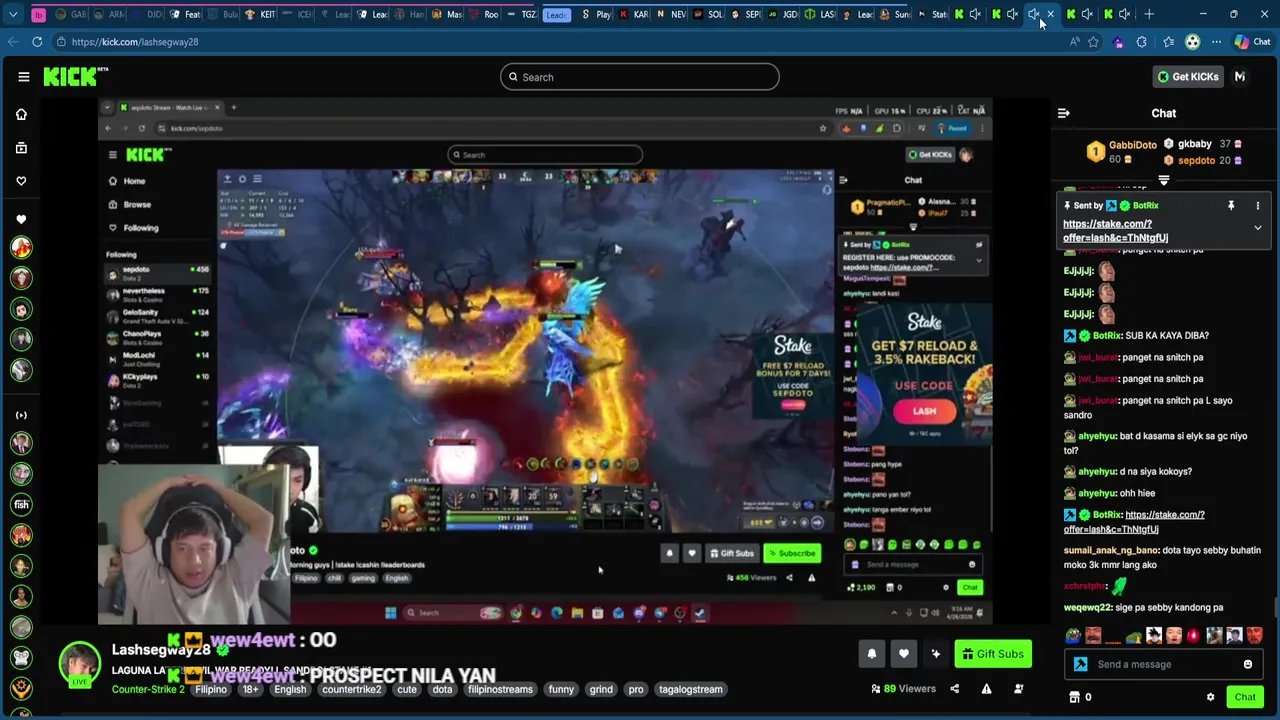Image resolution: width=1280 pixels, height=720 pixels.
Task: Mute the current tab's audio
Action: (1034, 14)
